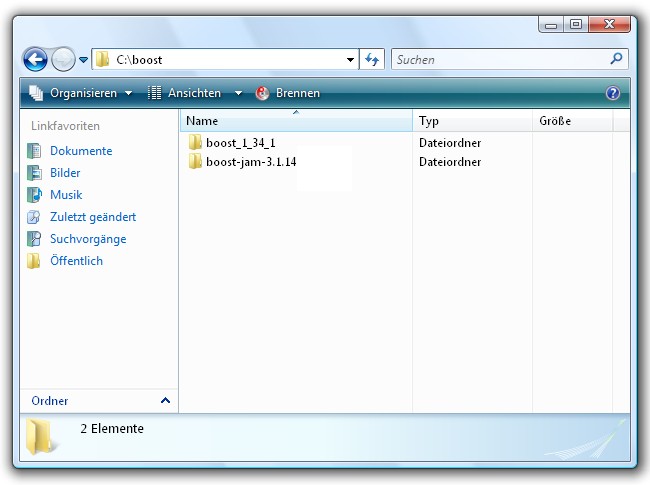650x485 pixels.
Task: Click the large folder icon in details pane
Action: click(40, 436)
